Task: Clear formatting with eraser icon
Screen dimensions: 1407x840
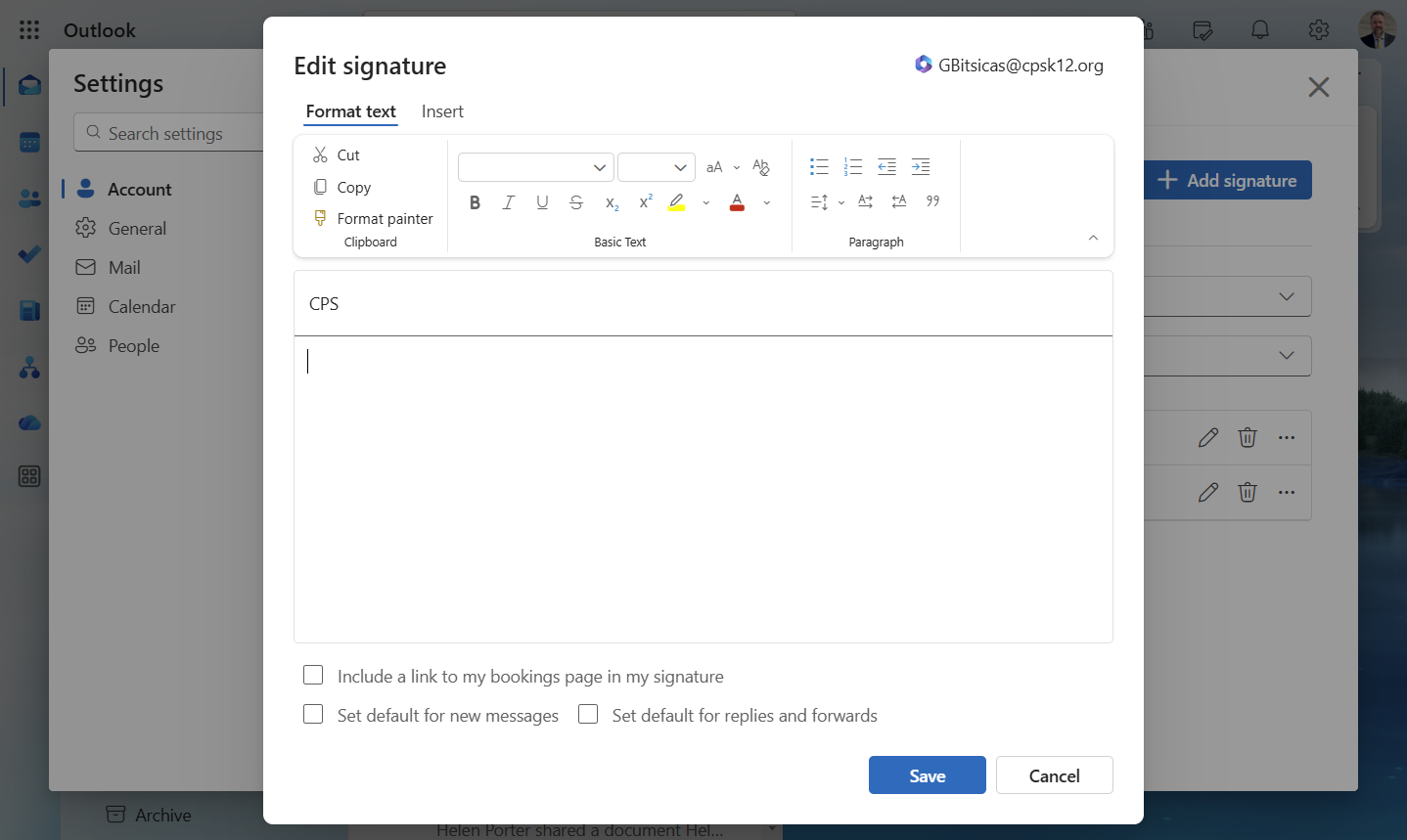Action: pyautogui.click(x=761, y=167)
